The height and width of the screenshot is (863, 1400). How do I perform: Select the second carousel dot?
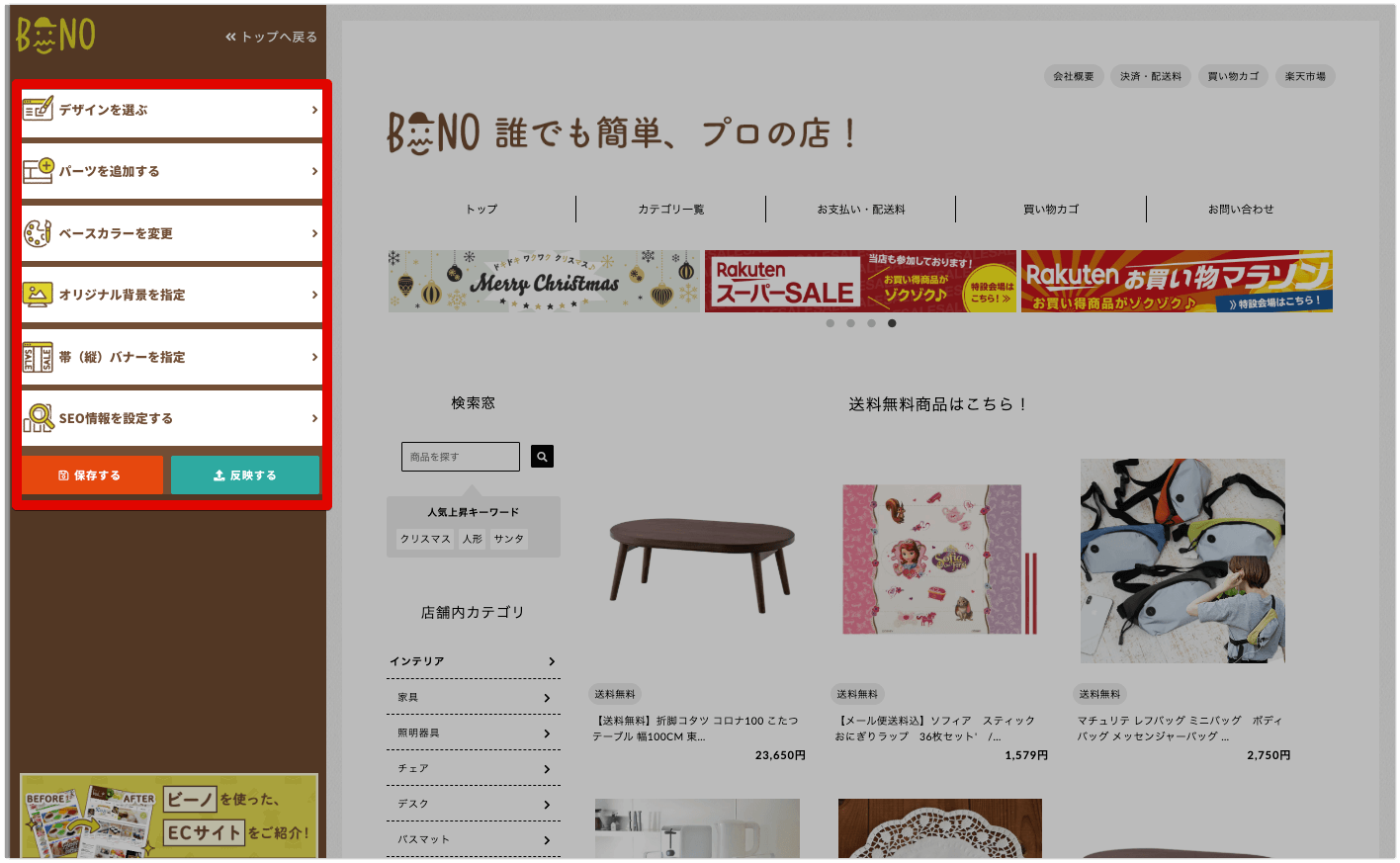click(850, 323)
